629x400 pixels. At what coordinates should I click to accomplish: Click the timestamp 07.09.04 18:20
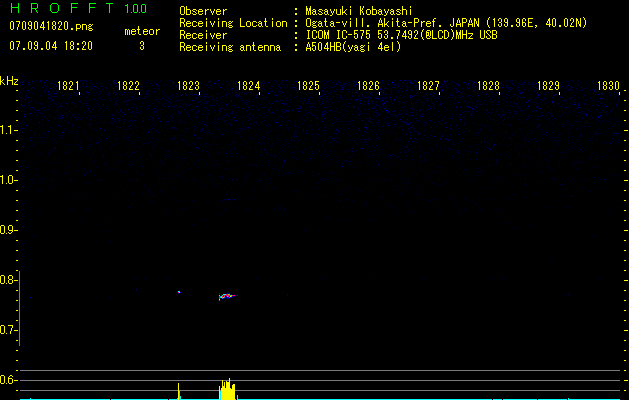[x=51, y=46]
